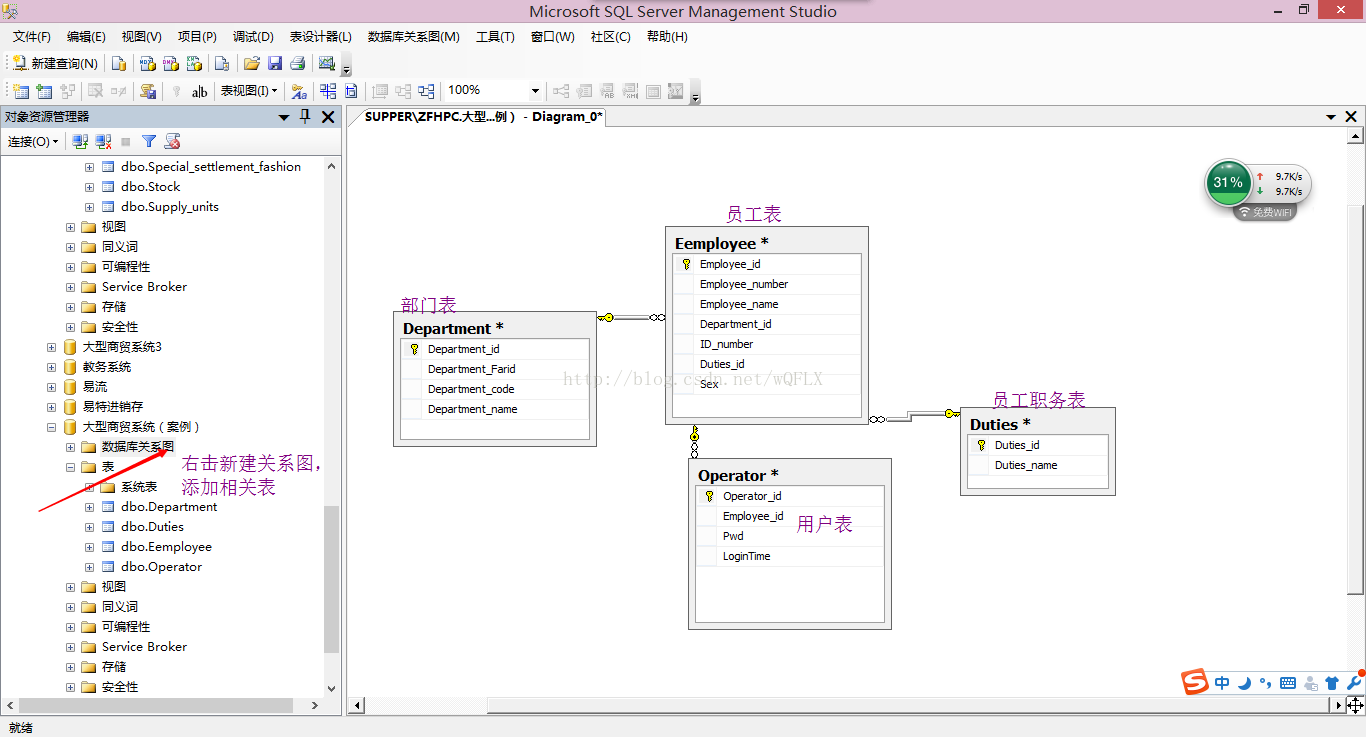The height and width of the screenshot is (737, 1366).
Task: Click the Arrange Selection icon
Action: [x=403, y=91]
